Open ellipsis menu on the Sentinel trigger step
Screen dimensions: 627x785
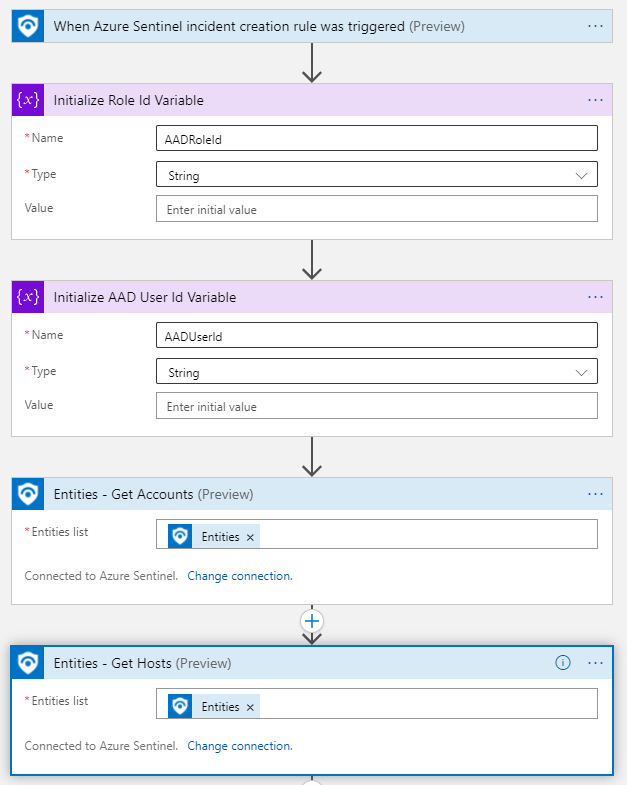pos(596,26)
